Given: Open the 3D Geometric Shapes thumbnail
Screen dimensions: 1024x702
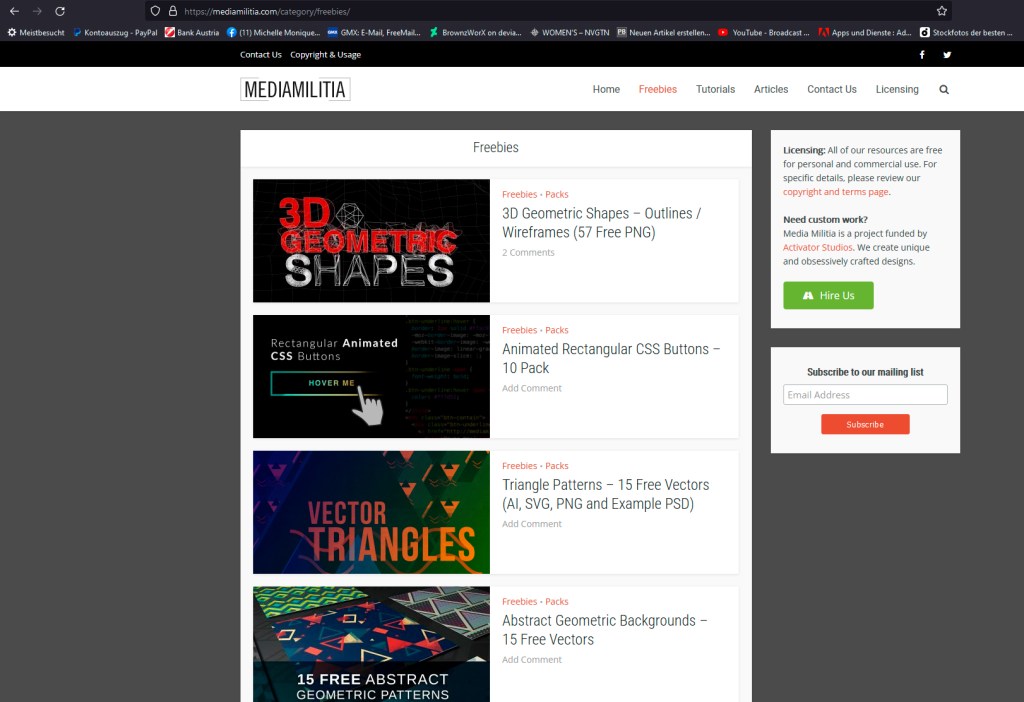Looking at the screenshot, I should (371, 241).
